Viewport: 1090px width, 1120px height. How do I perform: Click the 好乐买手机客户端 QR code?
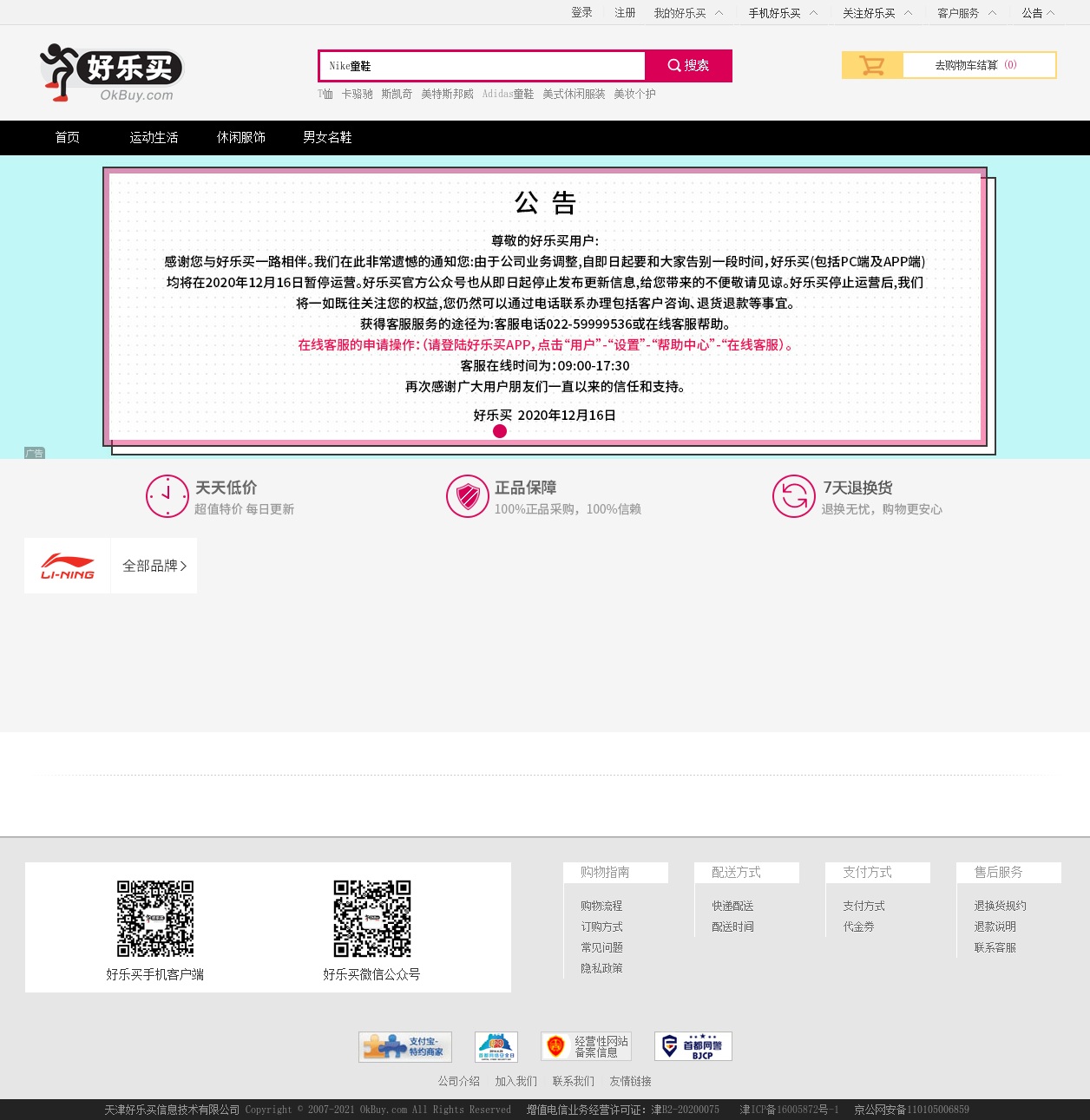point(155,919)
